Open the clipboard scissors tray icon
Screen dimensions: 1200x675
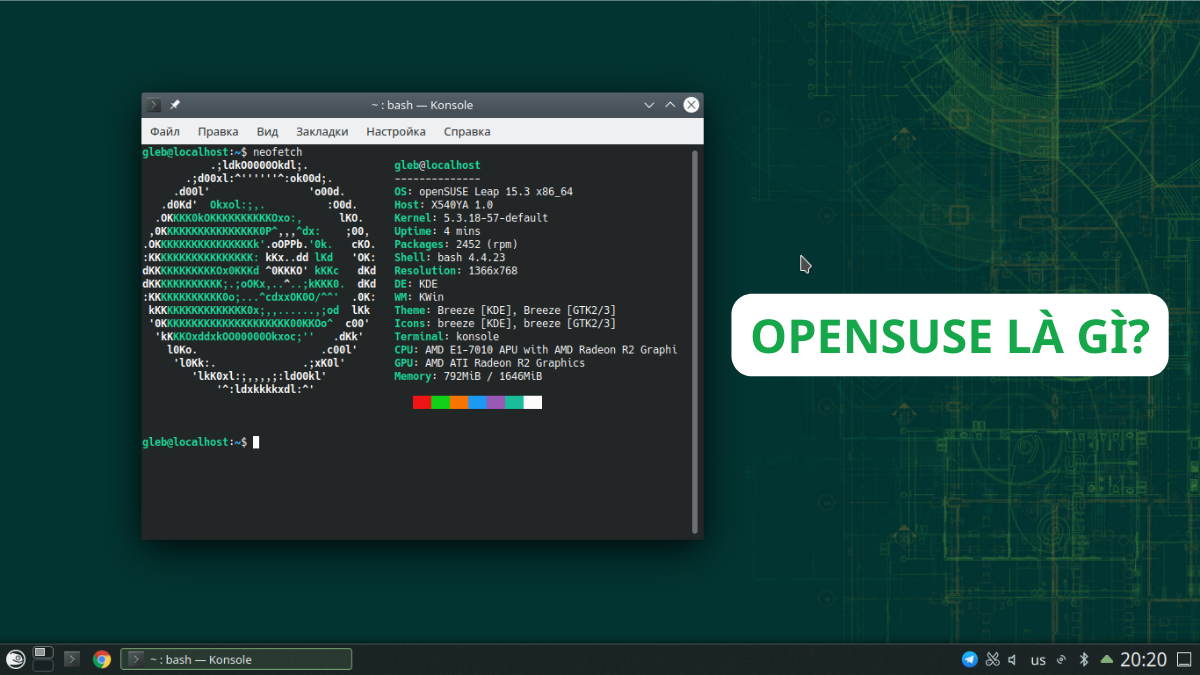(x=992, y=659)
